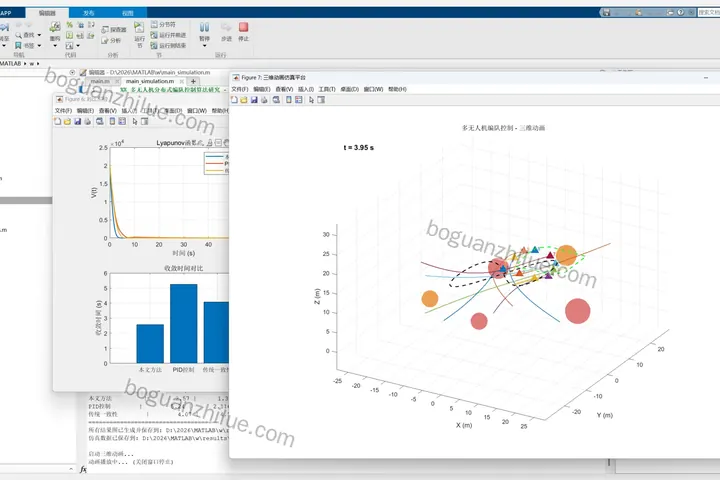
Task: Click Save icon in Figure 7 toolbar
Action: point(254,100)
